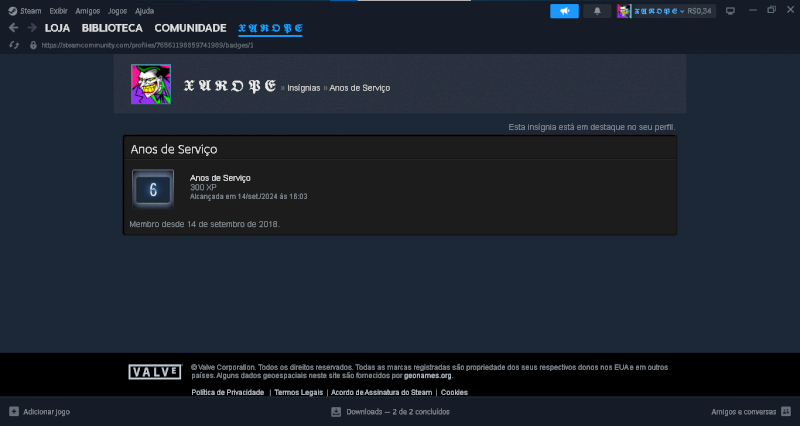Viewport: 800px width, 426px height.
Task: Click the small avatar in title bar
Action: click(624, 11)
